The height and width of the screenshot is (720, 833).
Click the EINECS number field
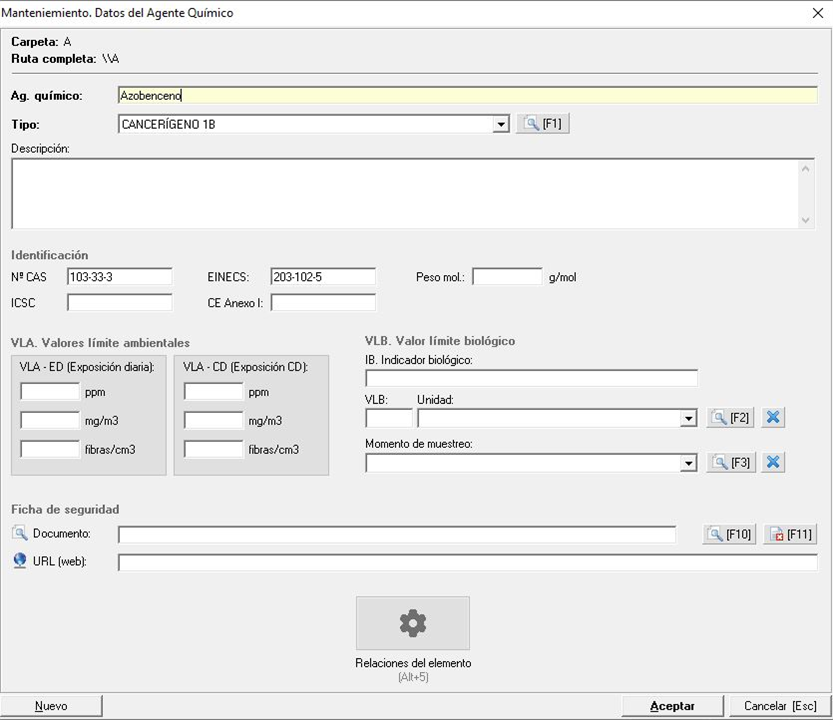[x=322, y=277]
